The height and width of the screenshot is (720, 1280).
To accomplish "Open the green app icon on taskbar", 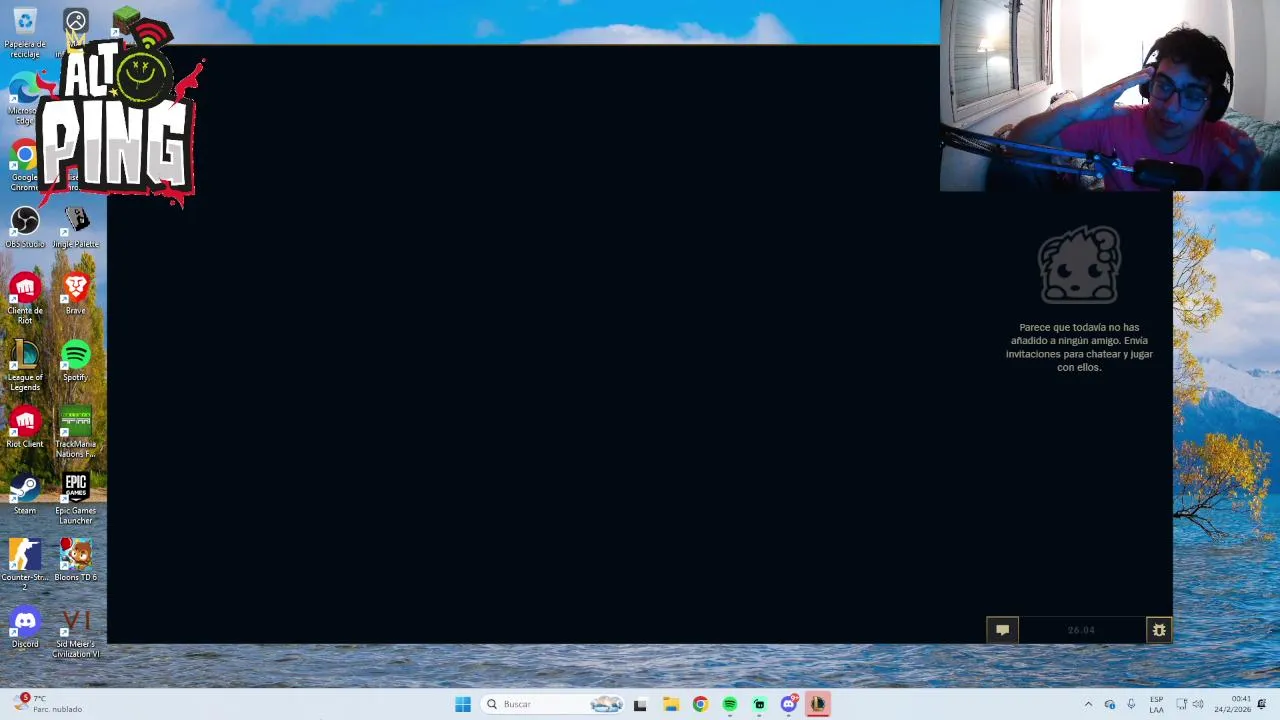I will point(760,704).
